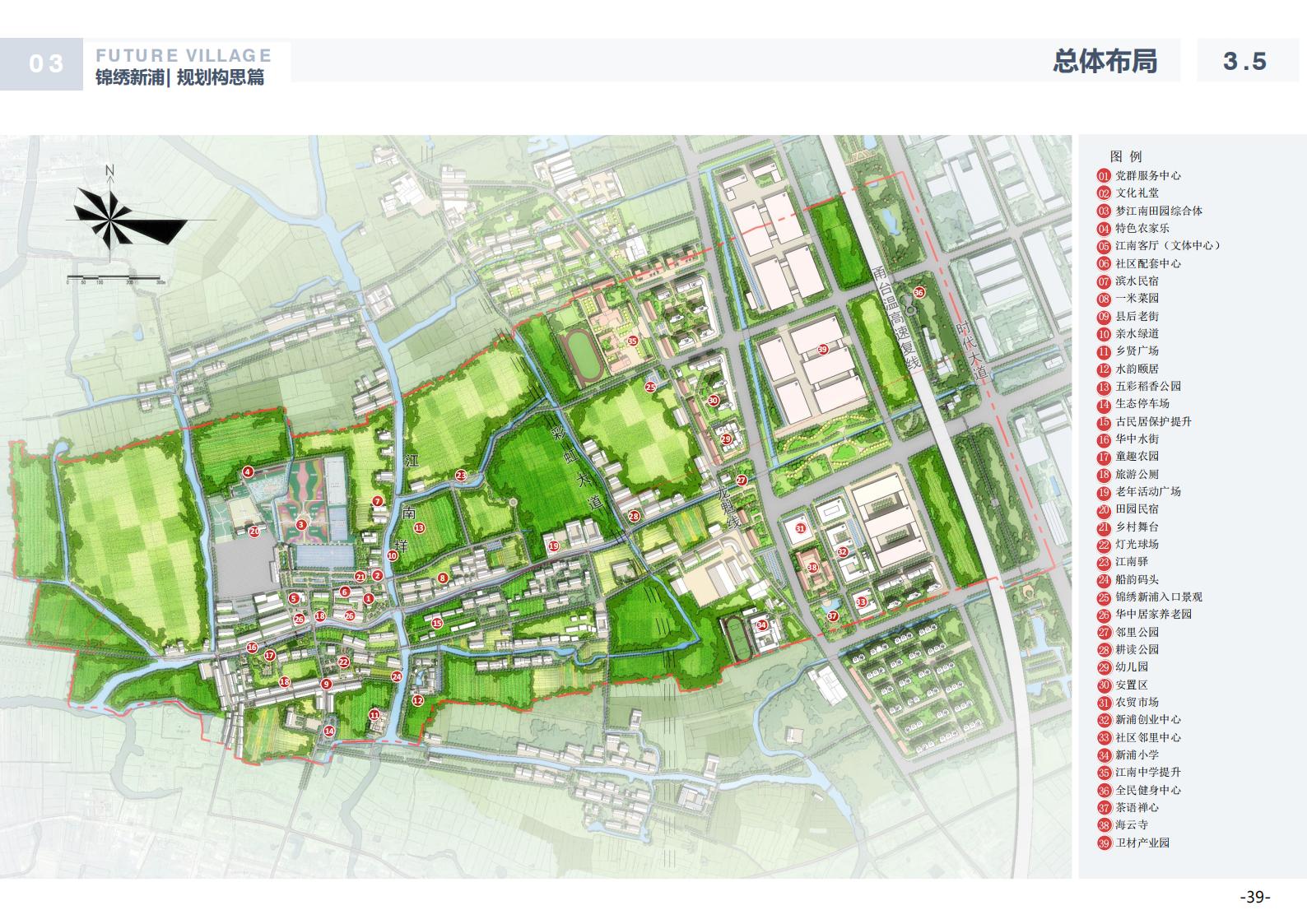Click map marker 13 in the field
The width and height of the screenshot is (1307, 924).
click(419, 527)
